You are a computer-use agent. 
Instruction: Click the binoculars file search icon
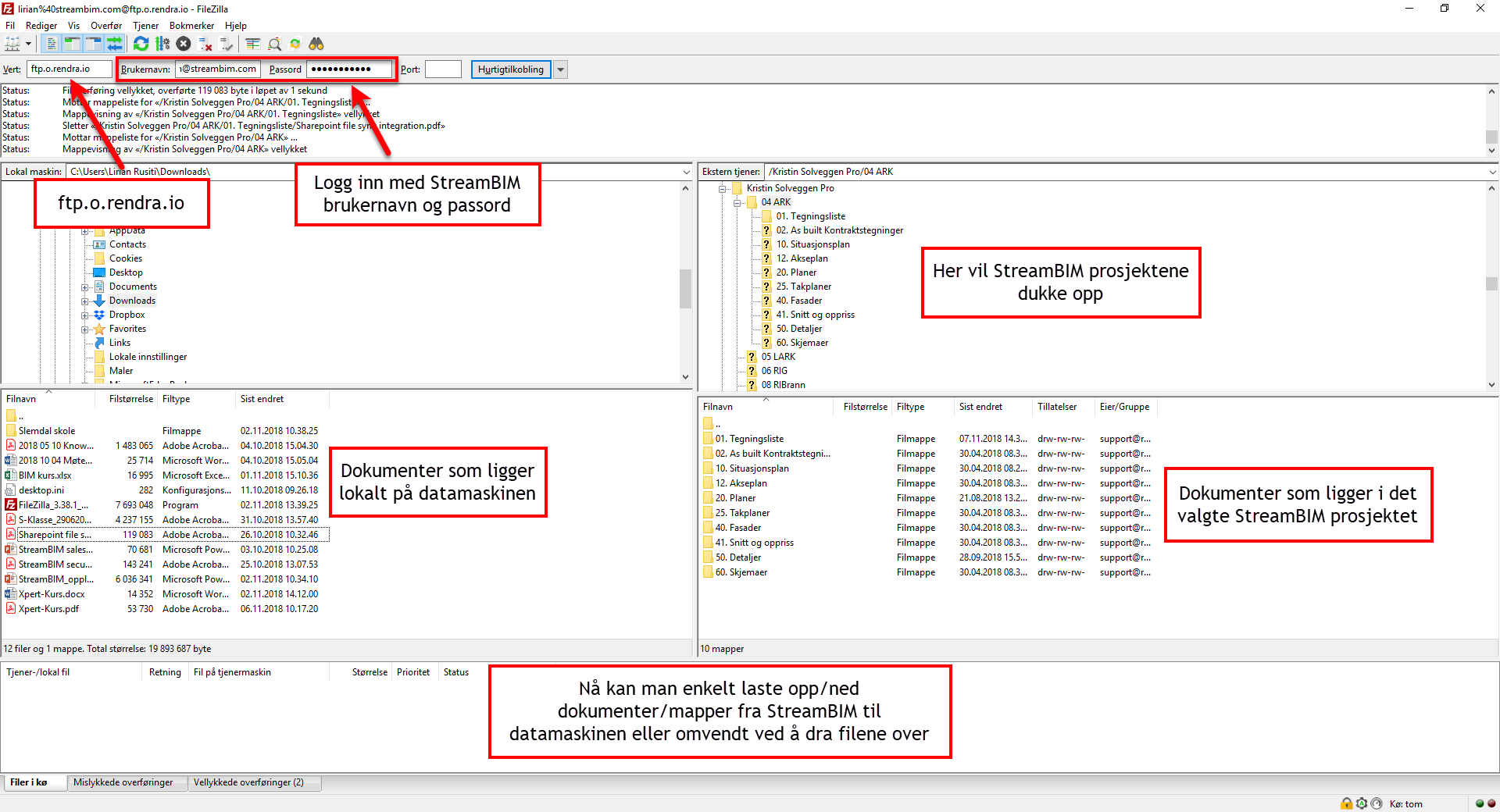[316, 44]
